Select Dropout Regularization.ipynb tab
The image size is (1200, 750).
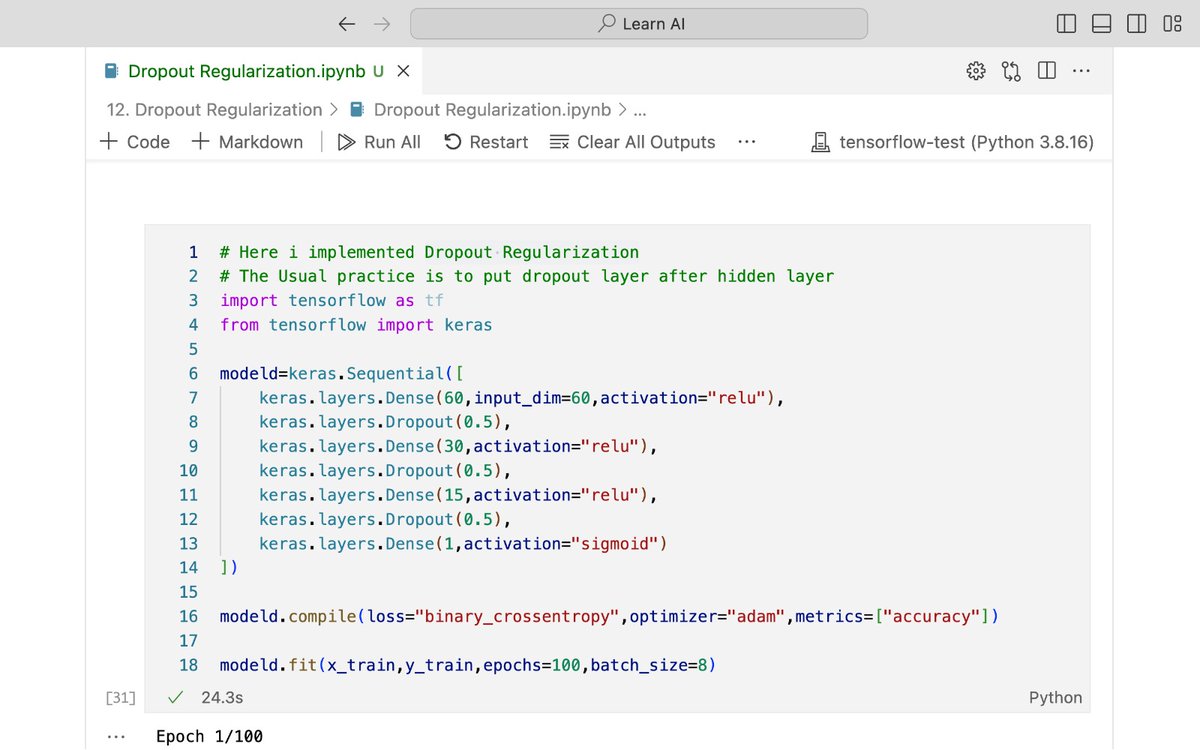click(x=246, y=71)
